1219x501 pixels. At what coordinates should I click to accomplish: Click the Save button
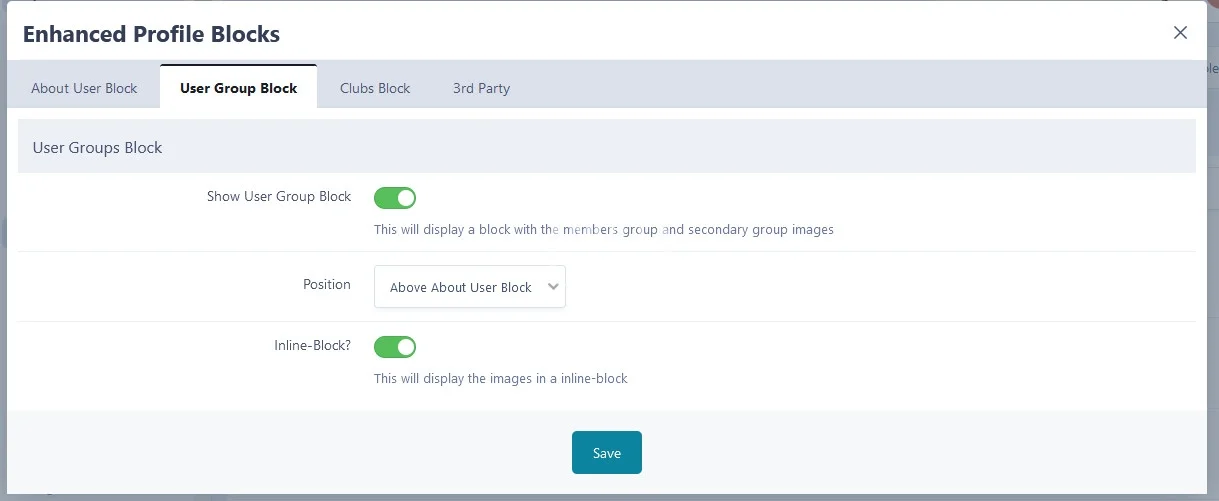606,453
